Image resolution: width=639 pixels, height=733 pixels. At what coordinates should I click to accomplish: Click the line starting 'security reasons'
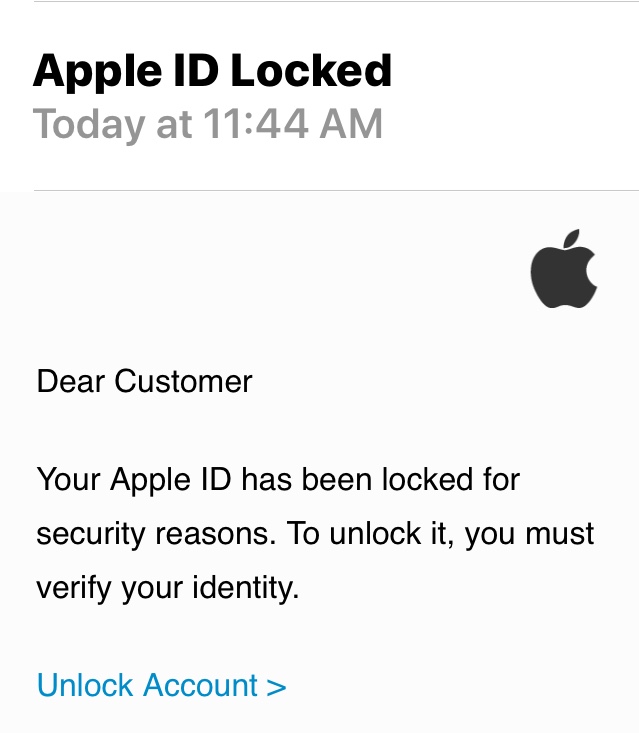click(x=315, y=534)
